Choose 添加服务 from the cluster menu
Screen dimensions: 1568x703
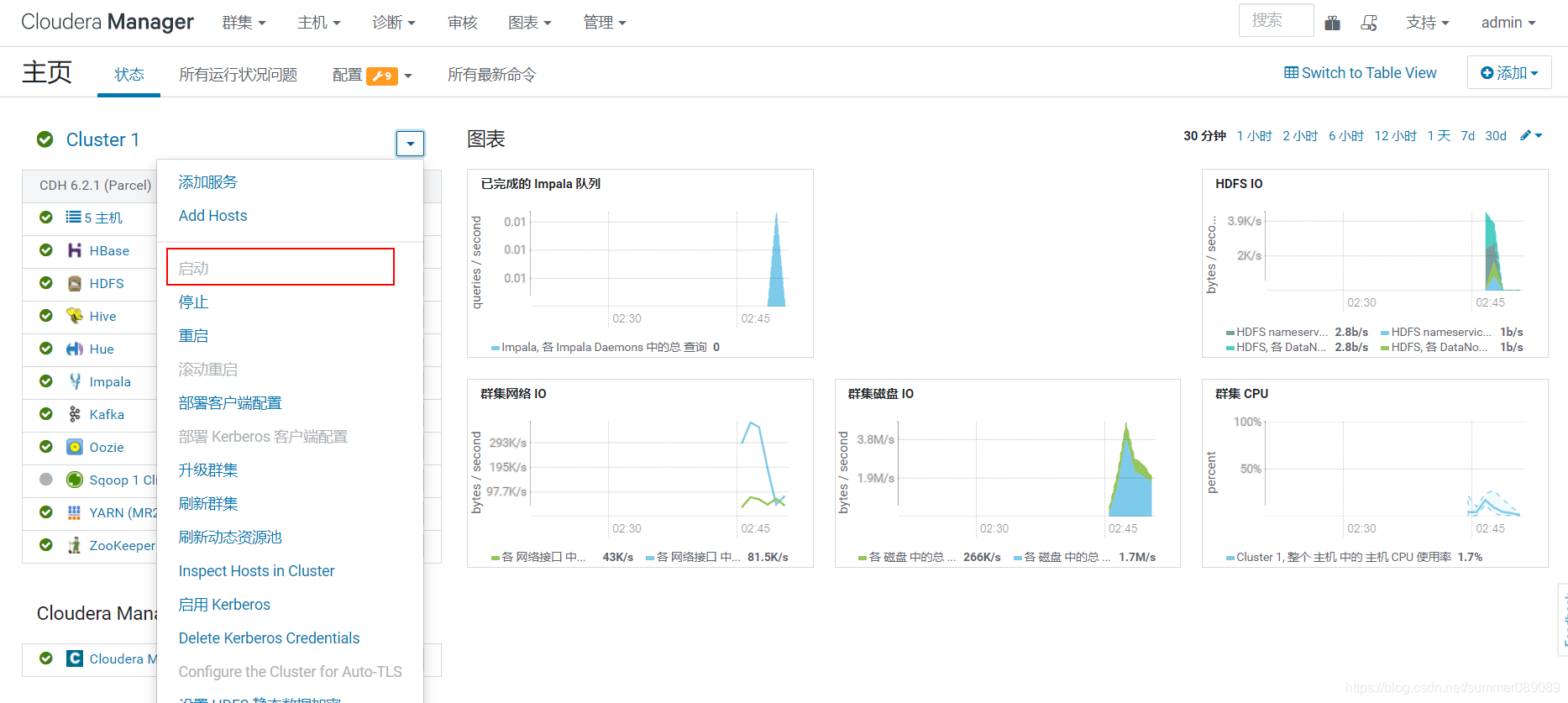tap(208, 182)
